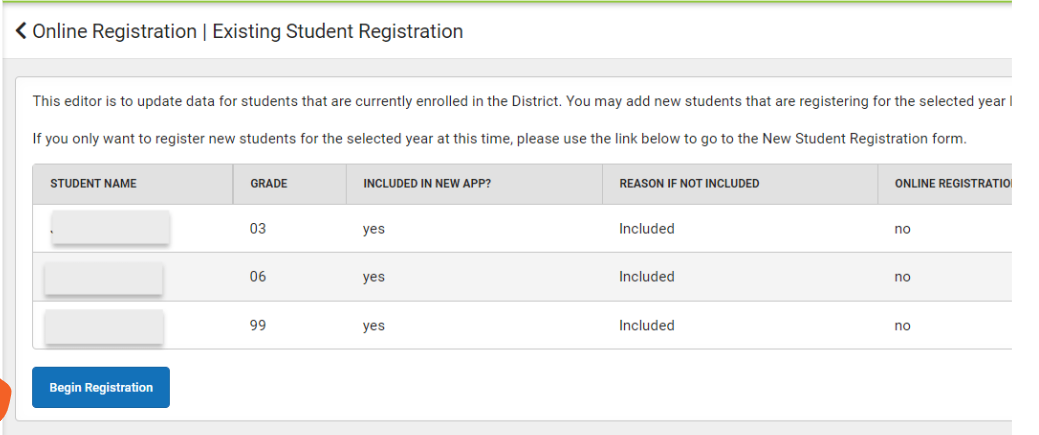Click the orange circle at the left edge
1039x435 pixels.
[x=5, y=398]
